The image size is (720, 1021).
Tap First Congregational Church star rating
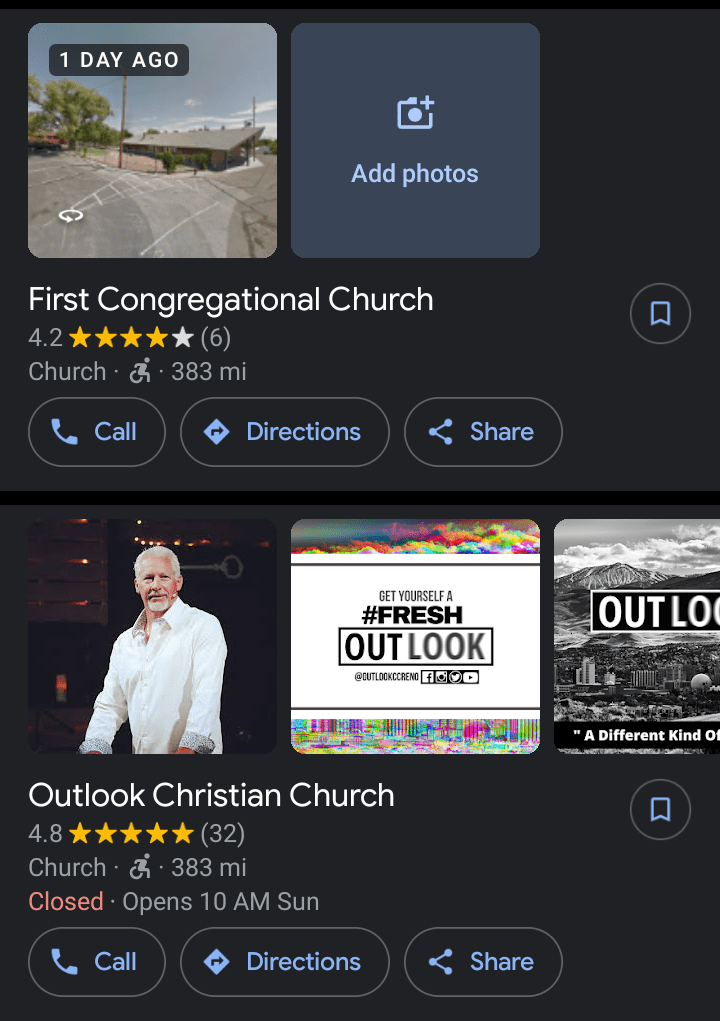point(130,339)
